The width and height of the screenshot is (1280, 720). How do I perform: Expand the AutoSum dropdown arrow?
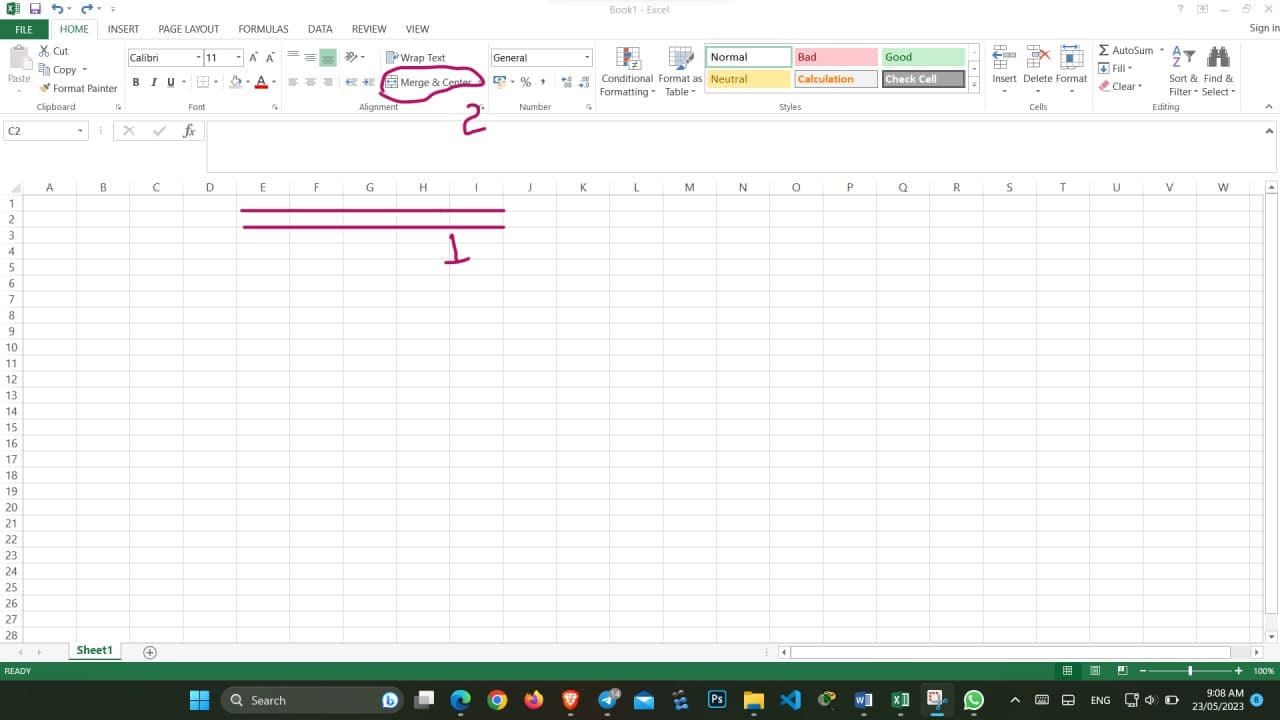[1162, 50]
